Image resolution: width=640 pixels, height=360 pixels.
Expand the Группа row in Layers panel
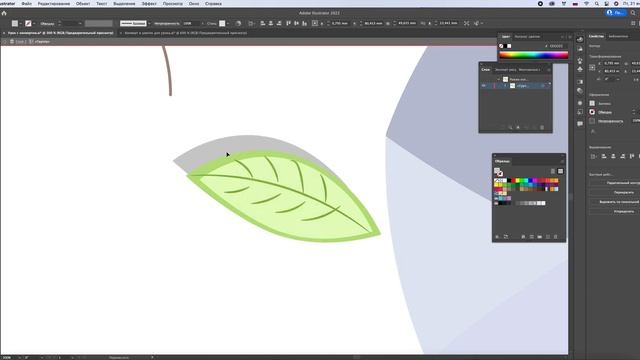click(505, 86)
